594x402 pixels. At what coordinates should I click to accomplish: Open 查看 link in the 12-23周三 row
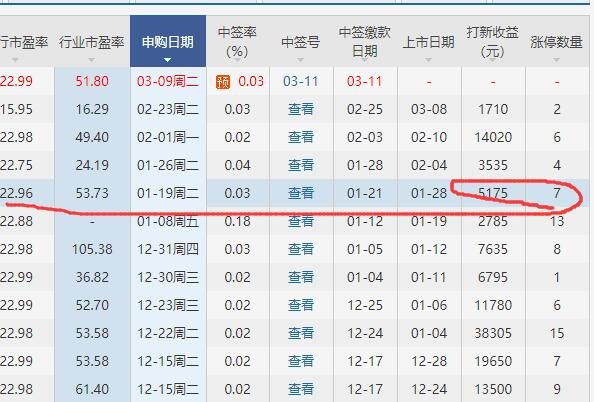[x=301, y=305]
